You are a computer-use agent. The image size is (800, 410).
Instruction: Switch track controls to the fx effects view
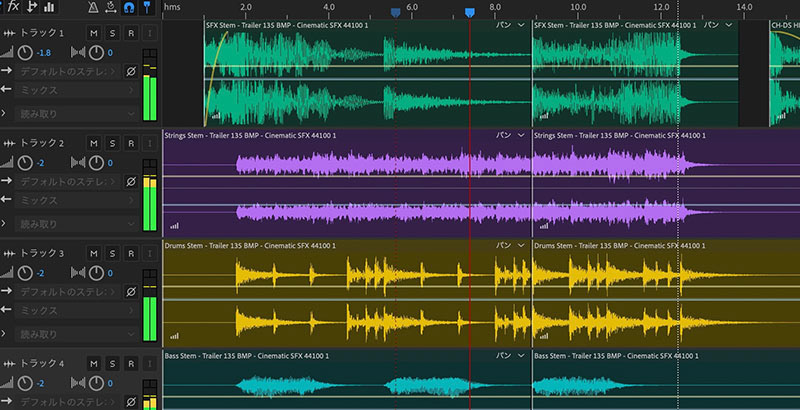tap(13, 7)
